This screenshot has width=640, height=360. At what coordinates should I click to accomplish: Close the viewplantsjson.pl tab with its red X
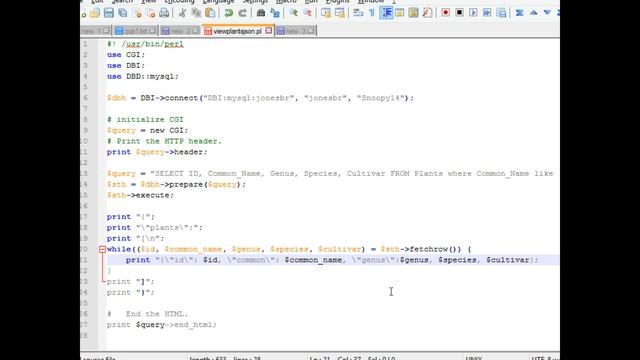(x=269, y=31)
